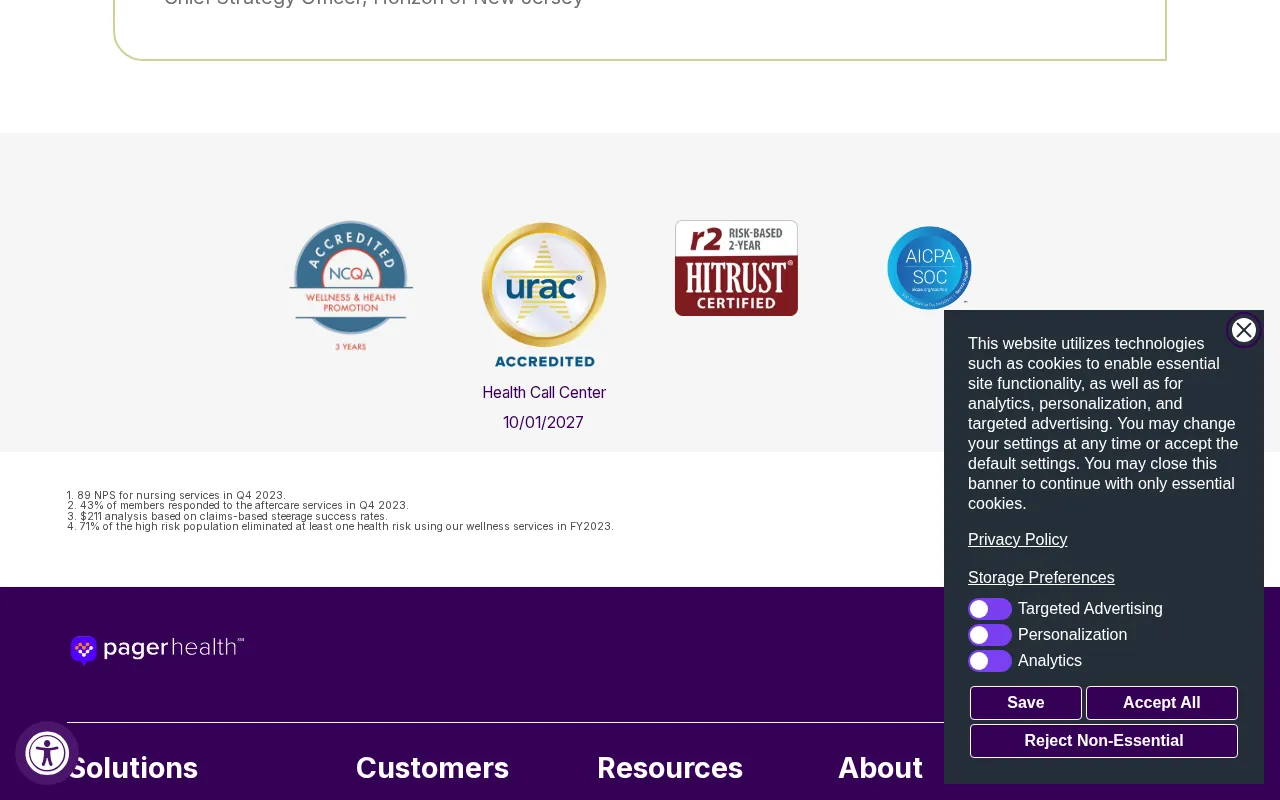Open the Privacy Policy link
The height and width of the screenshot is (800, 1280).
pos(1018,540)
